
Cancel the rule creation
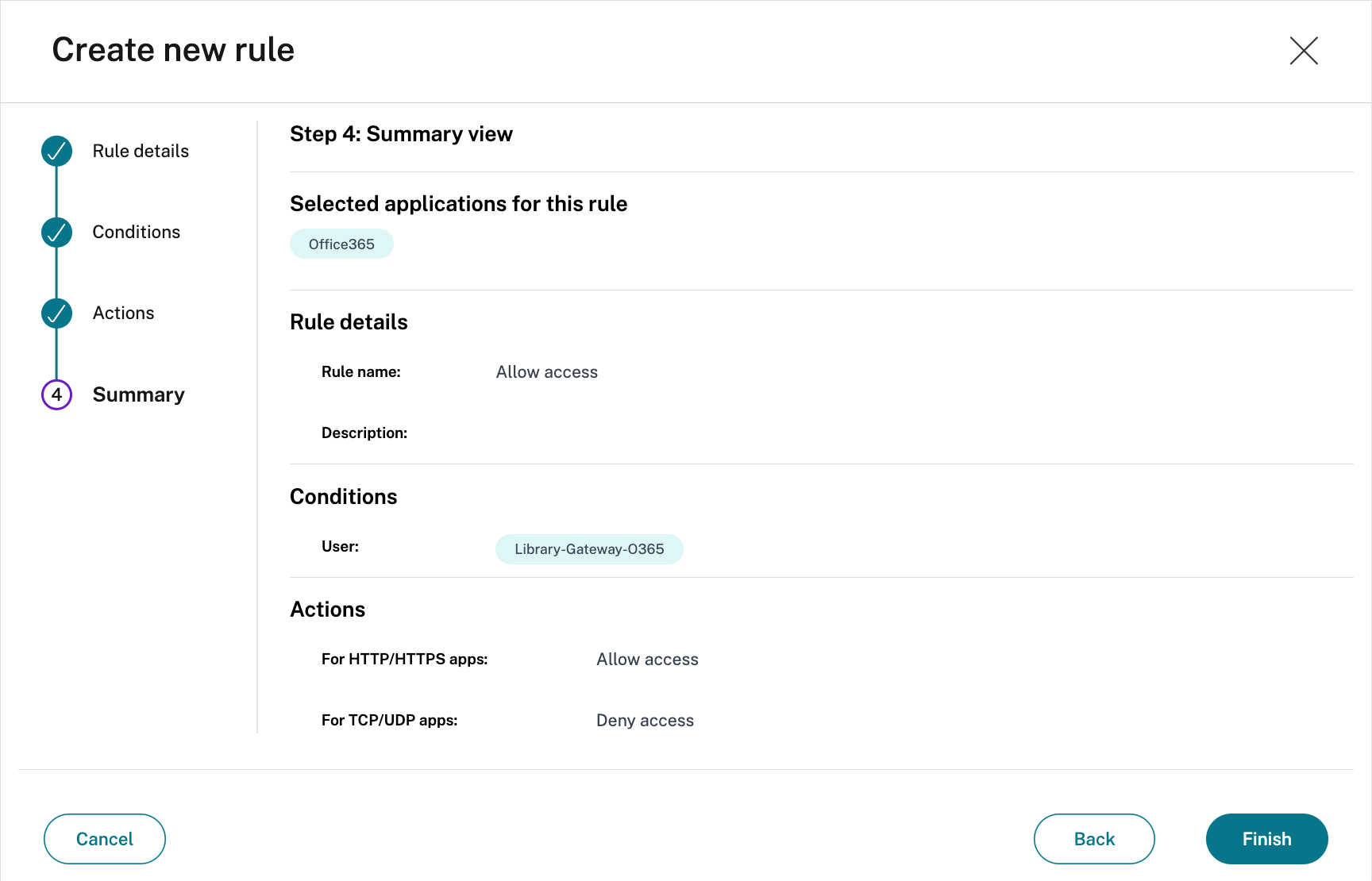point(104,839)
